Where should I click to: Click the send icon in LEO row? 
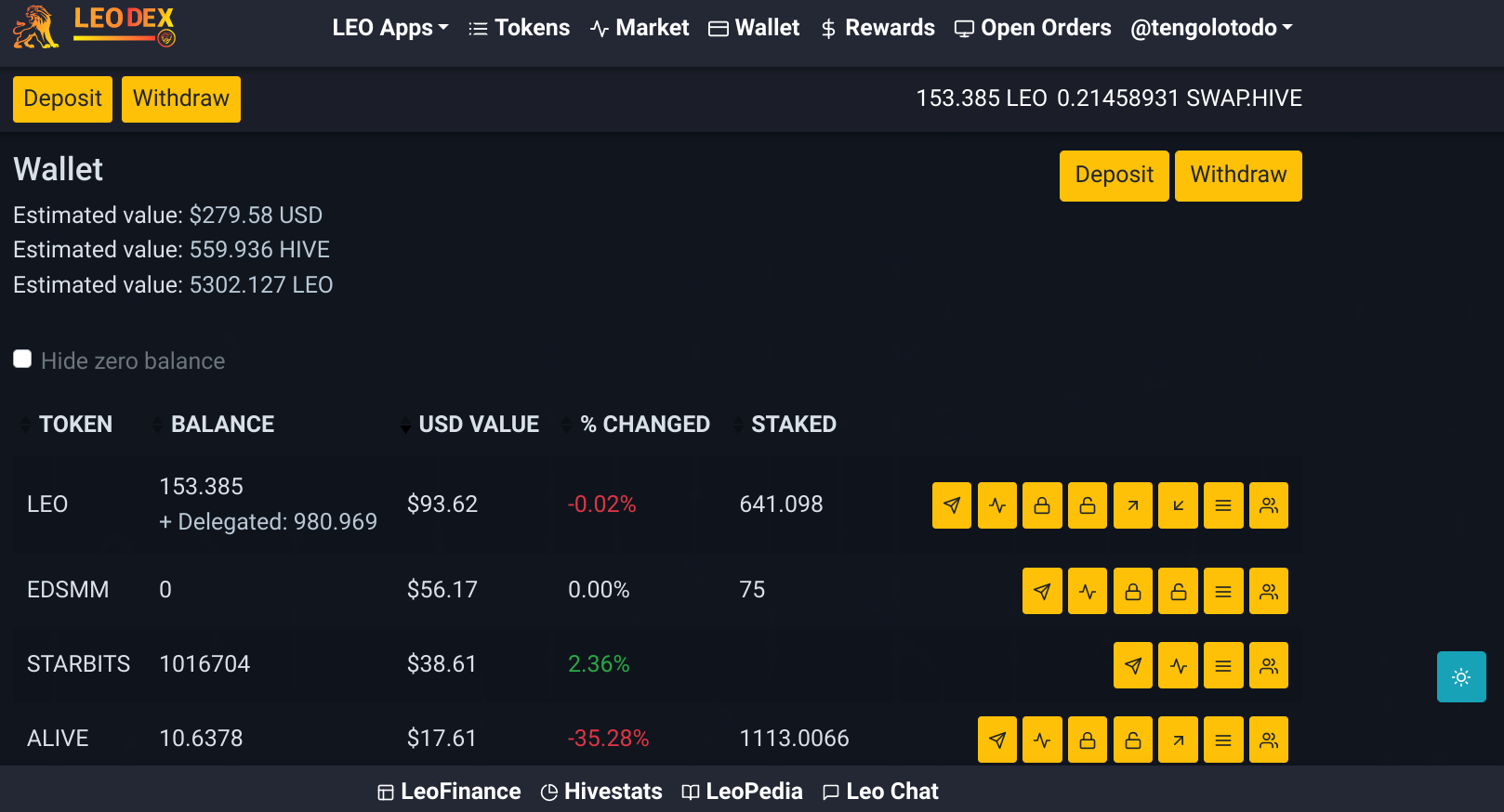point(952,505)
